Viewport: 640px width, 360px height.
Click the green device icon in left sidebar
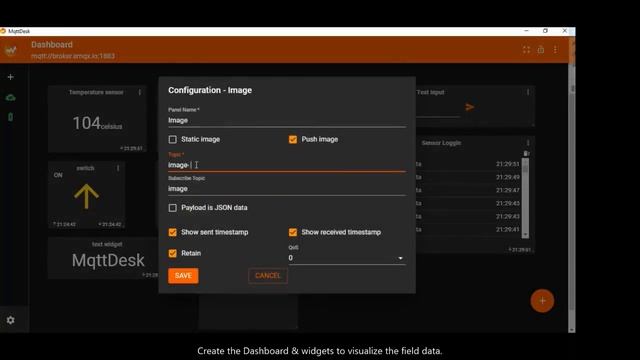pyautogui.click(x=11, y=117)
